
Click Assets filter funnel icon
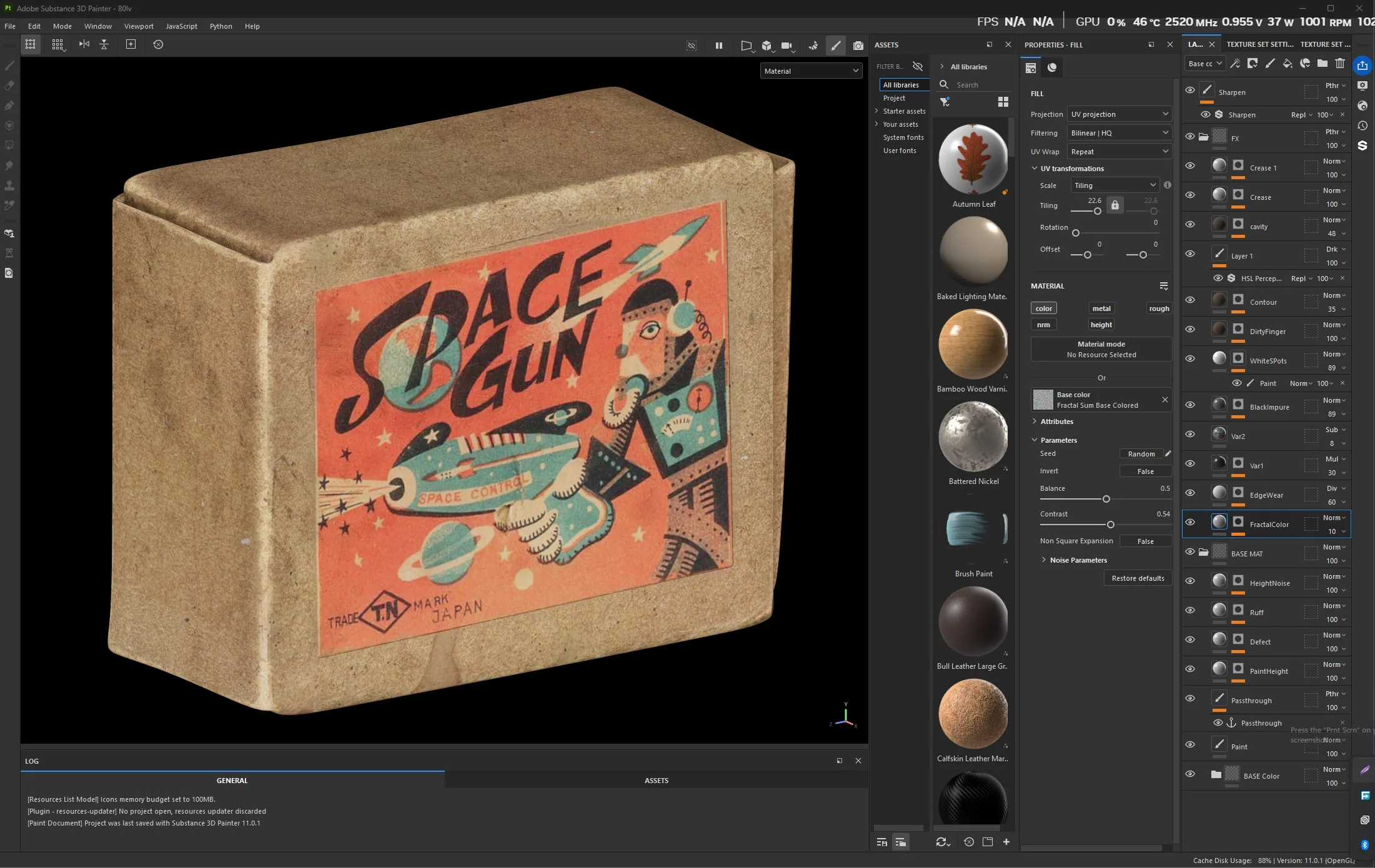tap(945, 102)
